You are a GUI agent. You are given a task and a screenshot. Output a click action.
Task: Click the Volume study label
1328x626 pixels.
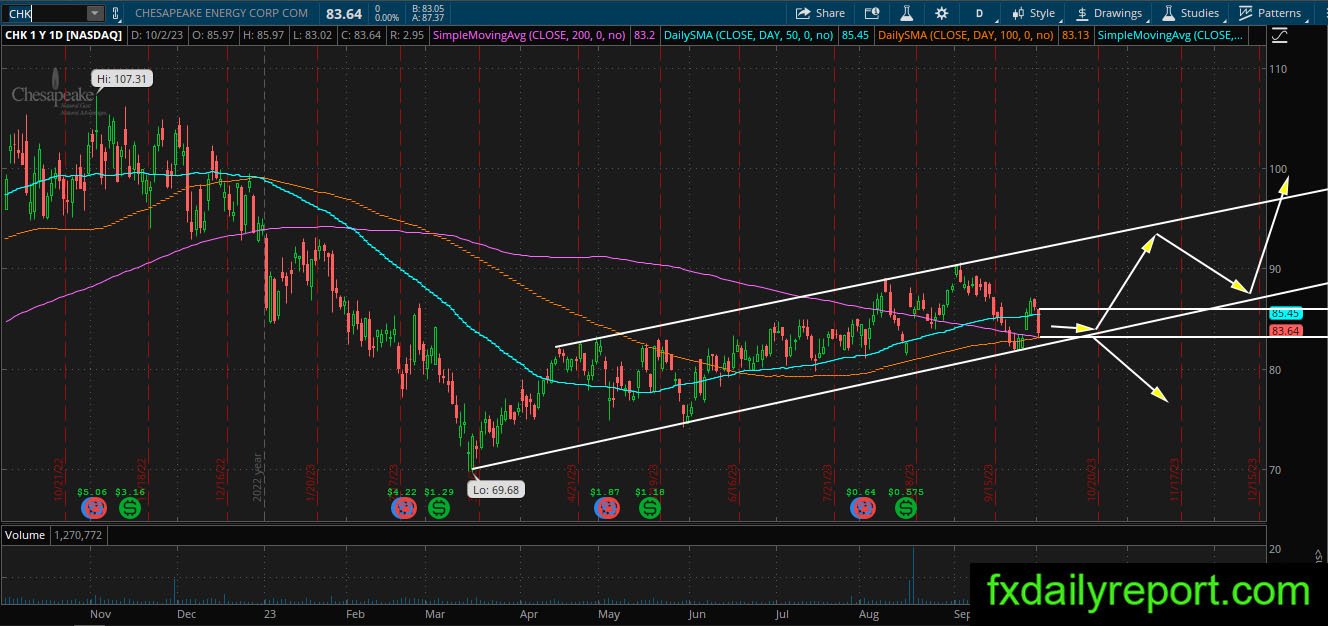point(25,535)
